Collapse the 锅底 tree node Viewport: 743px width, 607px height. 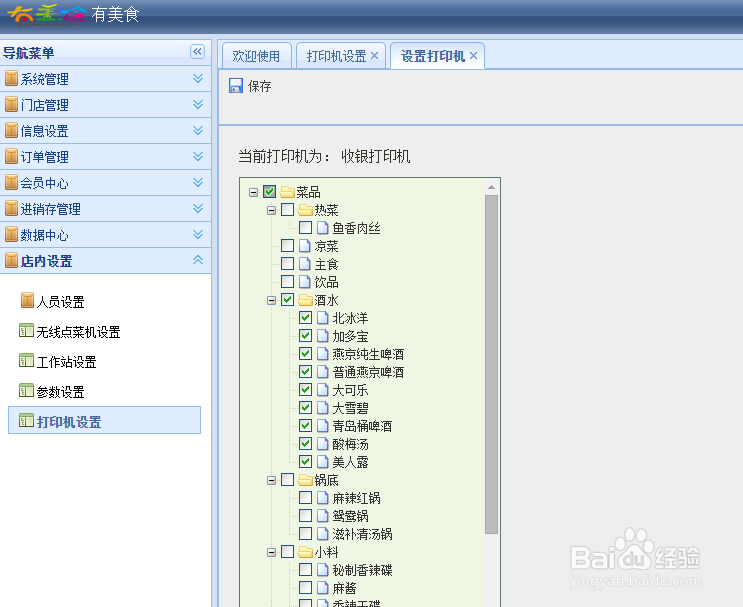(x=272, y=480)
